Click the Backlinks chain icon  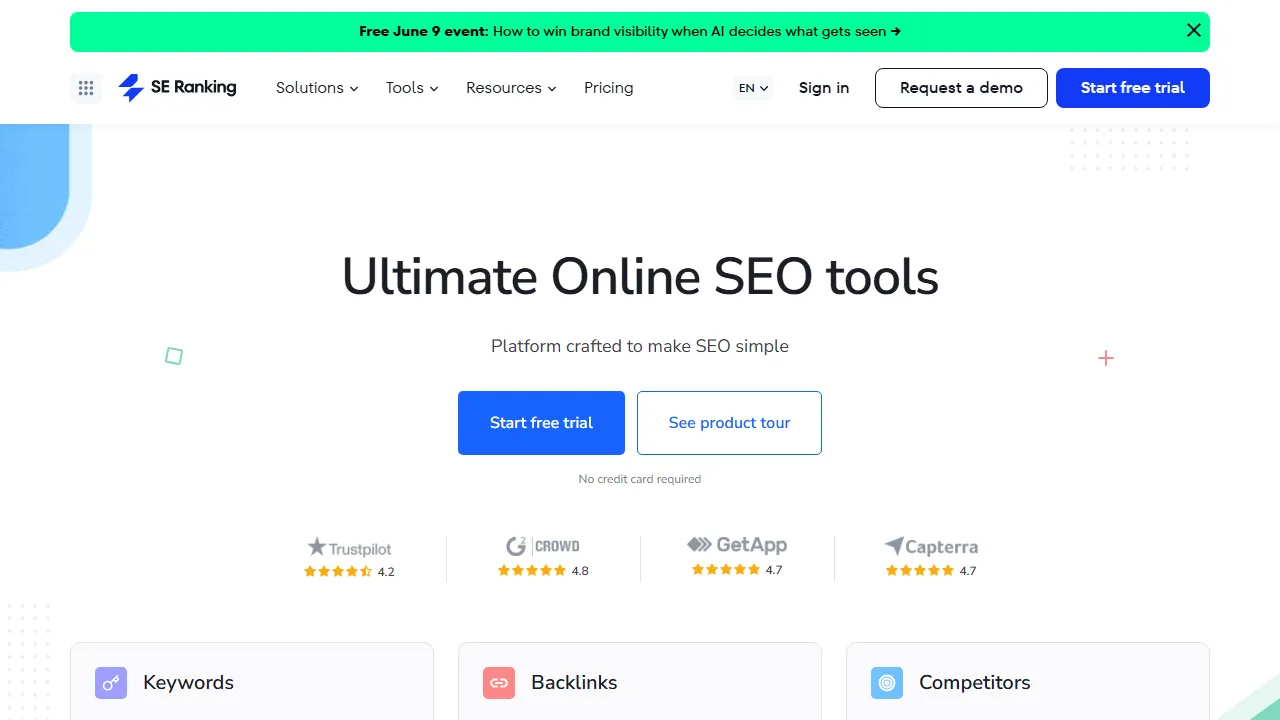coord(499,683)
